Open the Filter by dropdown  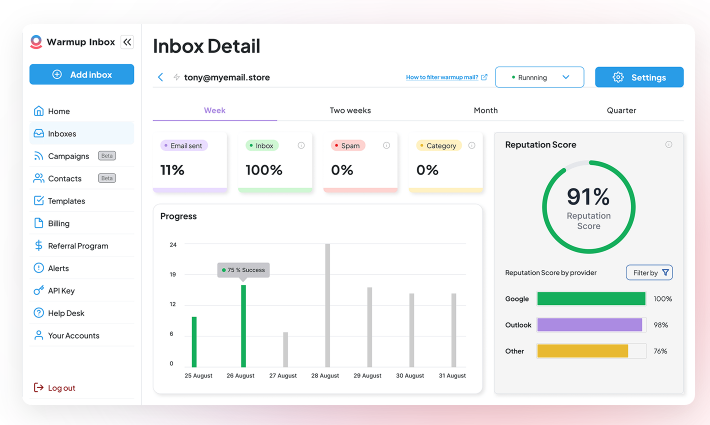(649, 272)
